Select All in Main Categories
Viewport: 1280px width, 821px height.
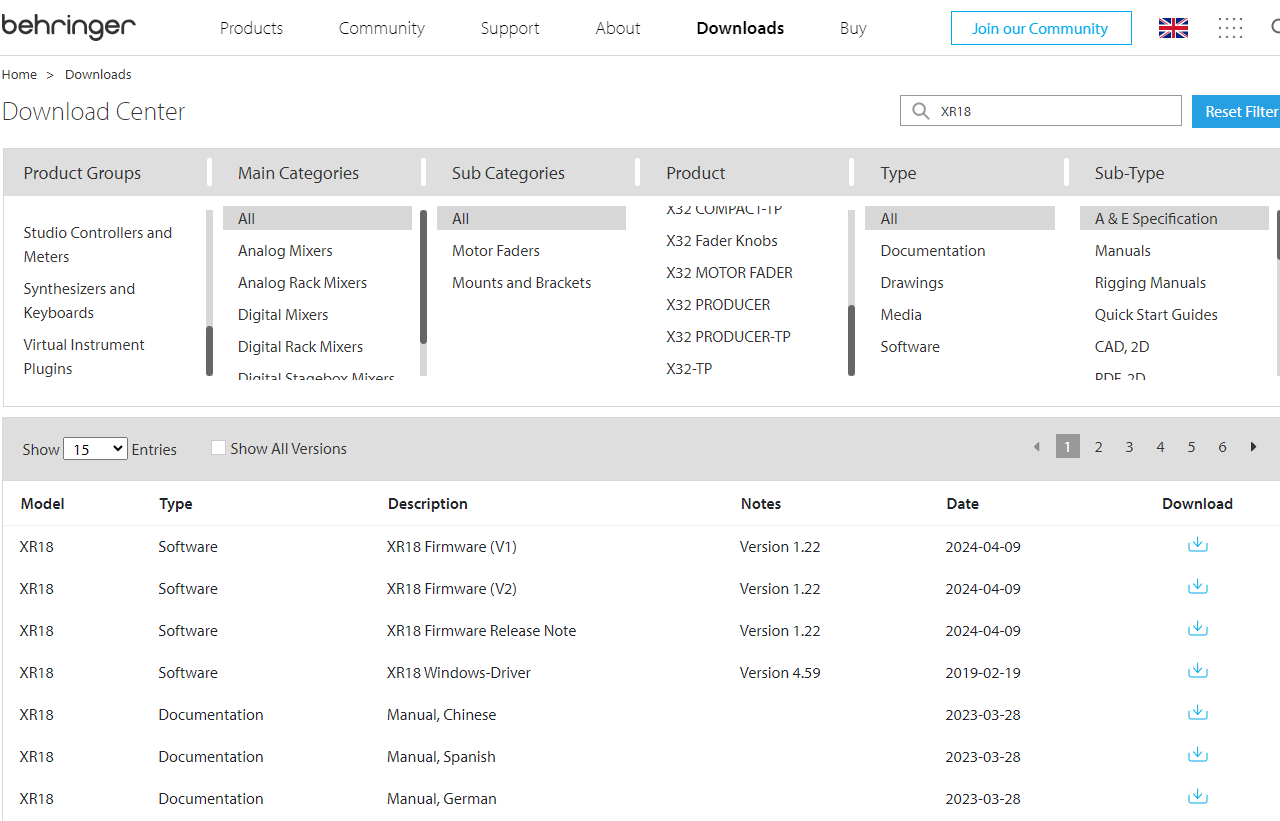click(x=317, y=218)
